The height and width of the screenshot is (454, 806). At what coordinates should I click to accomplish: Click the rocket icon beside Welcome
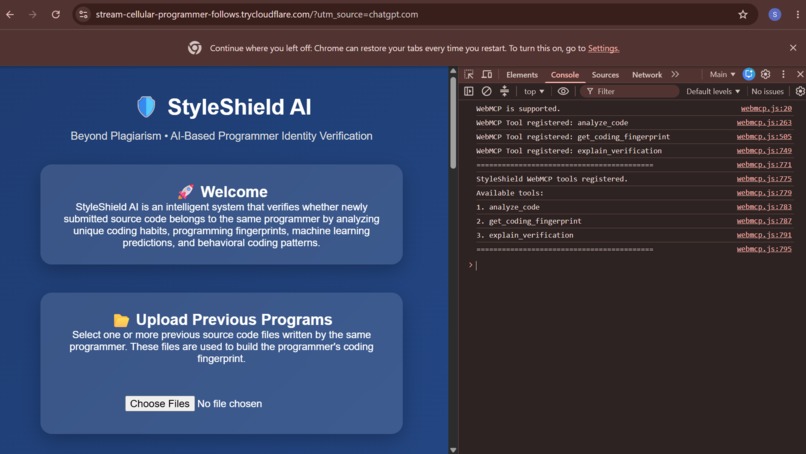pyautogui.click(x=186, y=192)
